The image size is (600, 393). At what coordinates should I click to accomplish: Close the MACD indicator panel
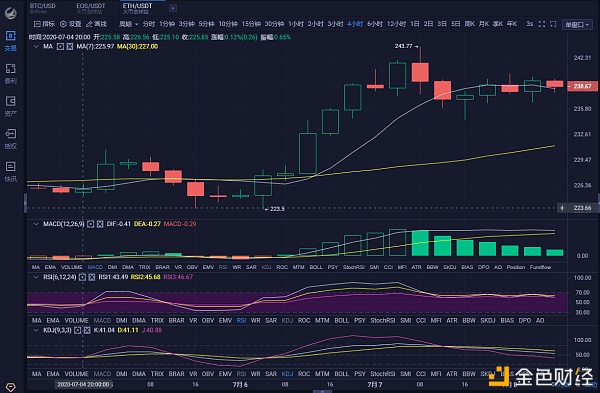(x=100, y=224)
